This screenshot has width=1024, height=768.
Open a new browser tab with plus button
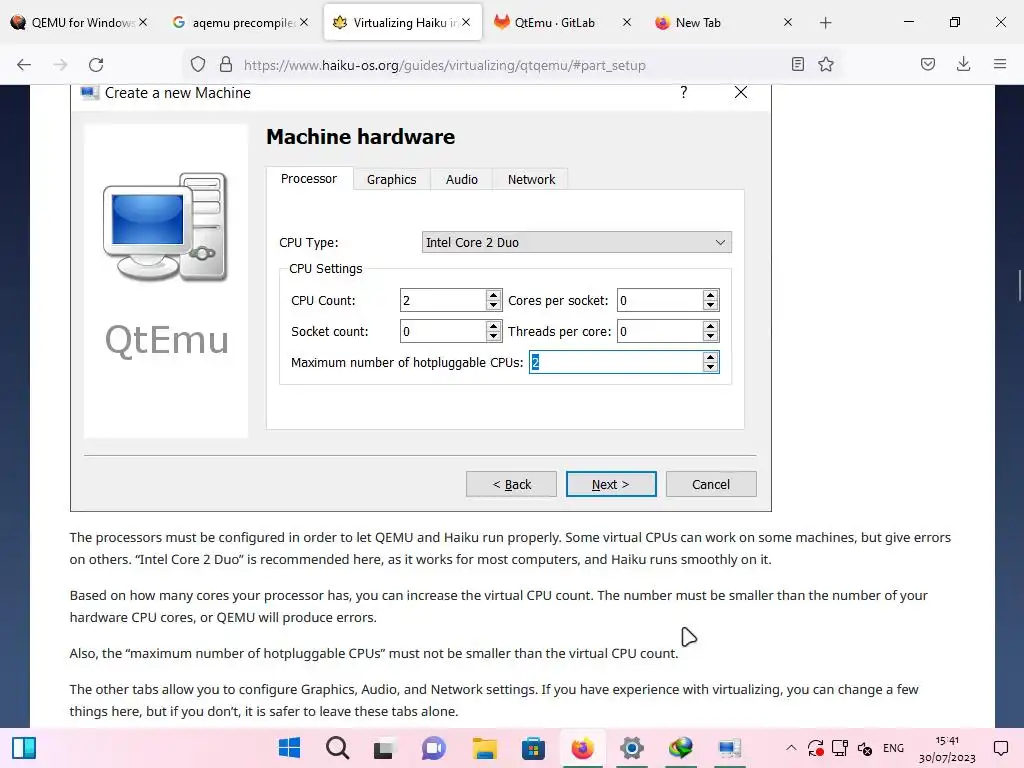tap(825, 23)
